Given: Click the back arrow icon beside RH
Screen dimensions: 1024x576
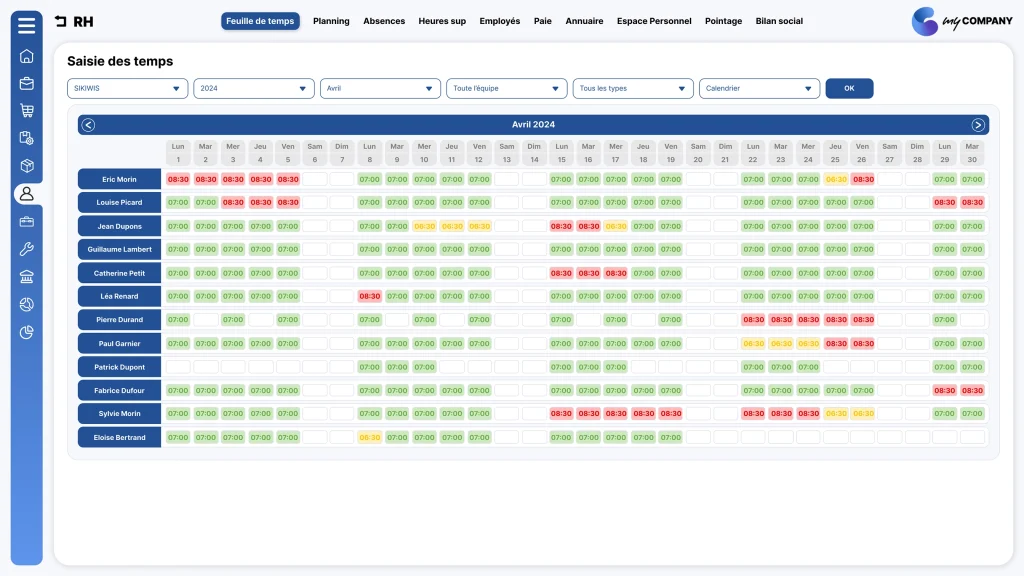Looking at the screenshot, I should 61,21.
